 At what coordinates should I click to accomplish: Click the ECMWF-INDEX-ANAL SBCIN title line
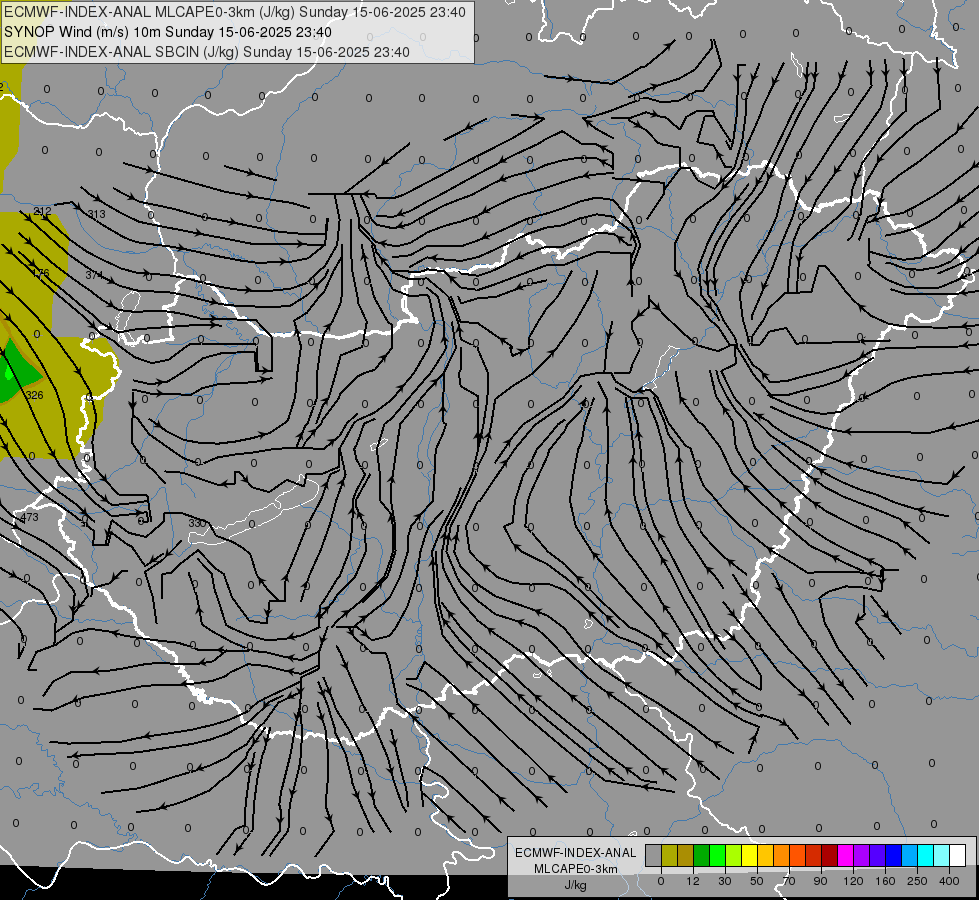coord(207,52)
